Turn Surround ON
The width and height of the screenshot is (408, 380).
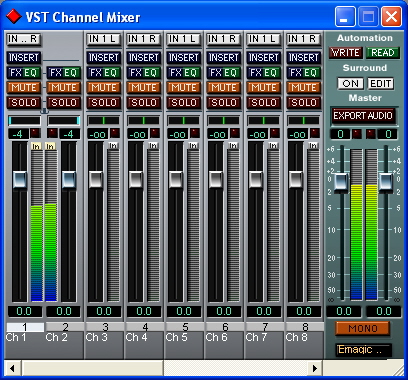[350, 83]
